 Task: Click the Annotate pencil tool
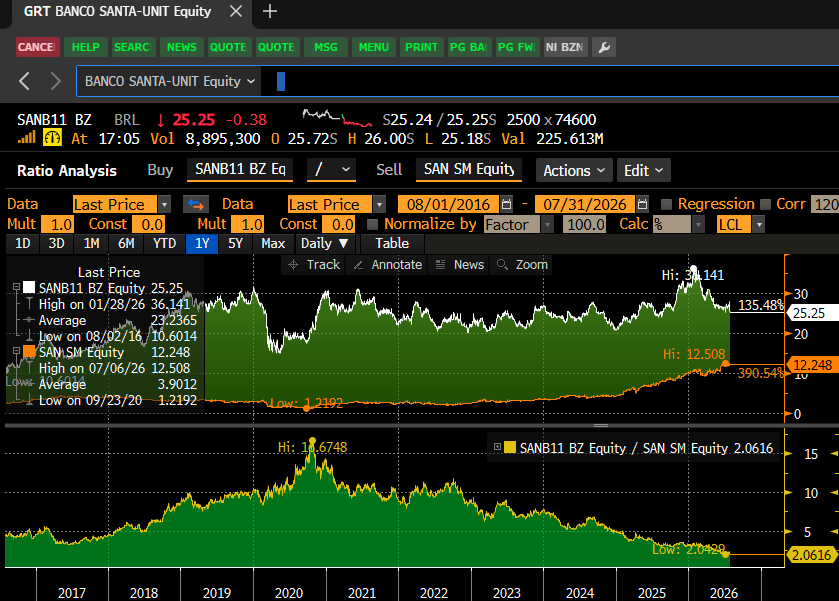click(x=387, y=264)
